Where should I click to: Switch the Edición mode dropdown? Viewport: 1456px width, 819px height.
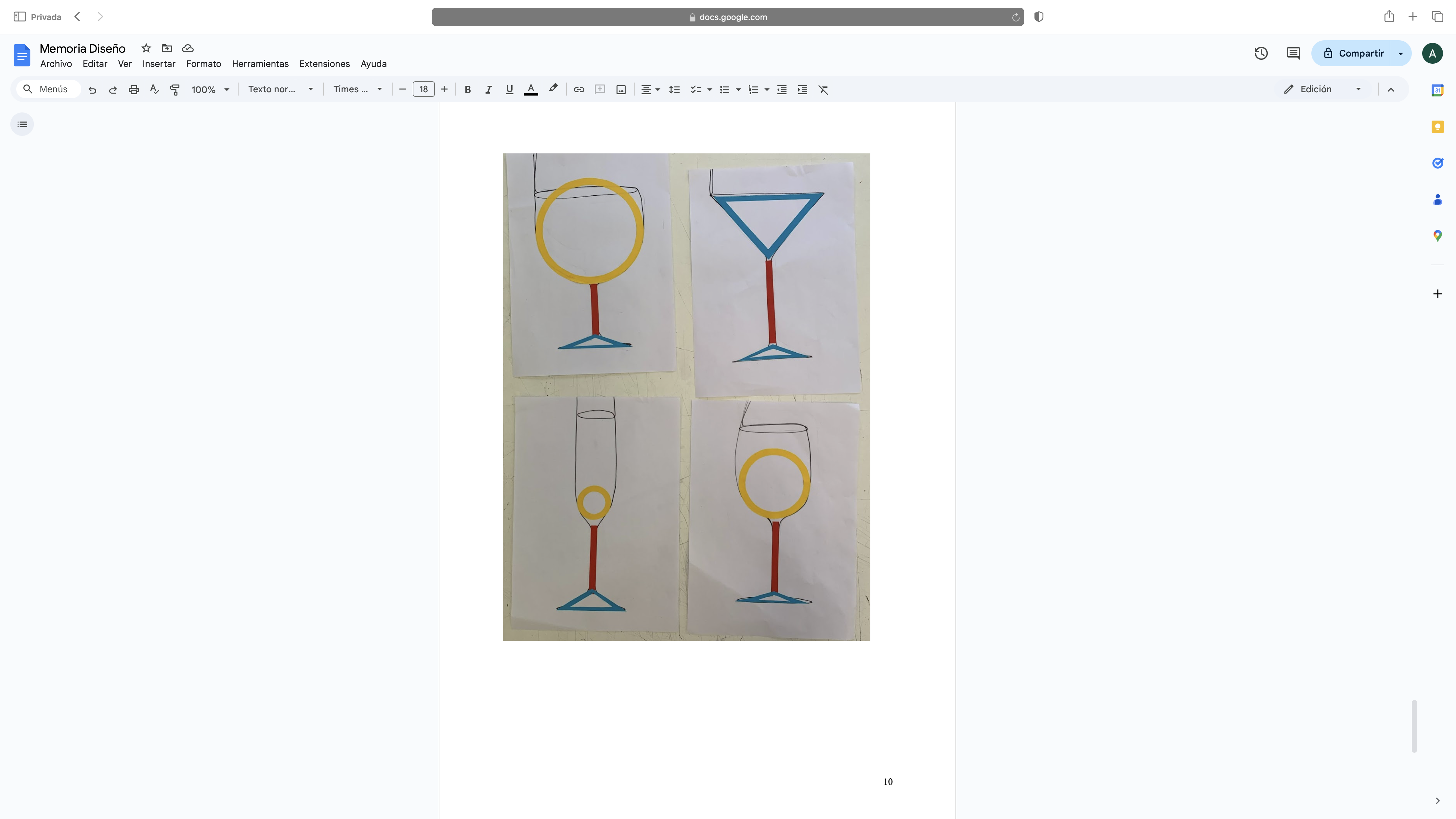pyautogui.click(x=1324, y=89)
